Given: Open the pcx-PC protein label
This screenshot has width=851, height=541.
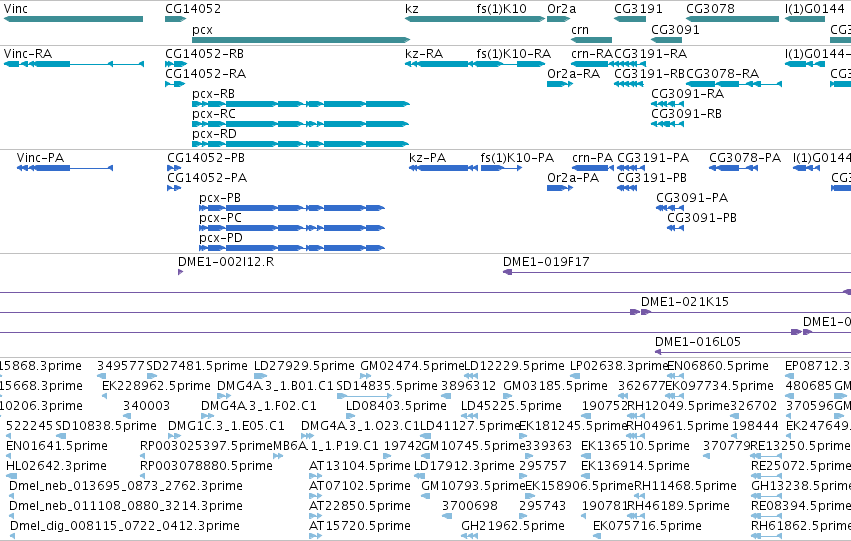Looking at the screenshot, I should (x=220, y=218).
